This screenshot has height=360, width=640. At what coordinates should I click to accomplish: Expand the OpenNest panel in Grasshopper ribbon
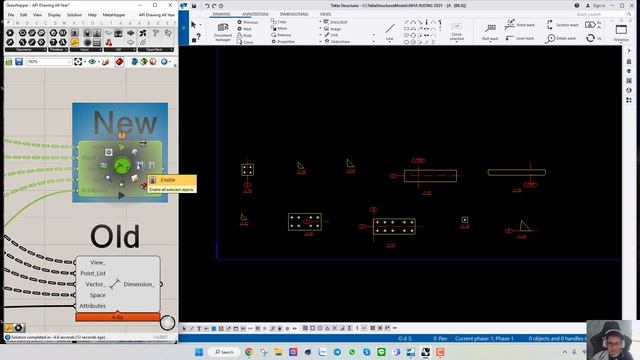pos(156,49)
